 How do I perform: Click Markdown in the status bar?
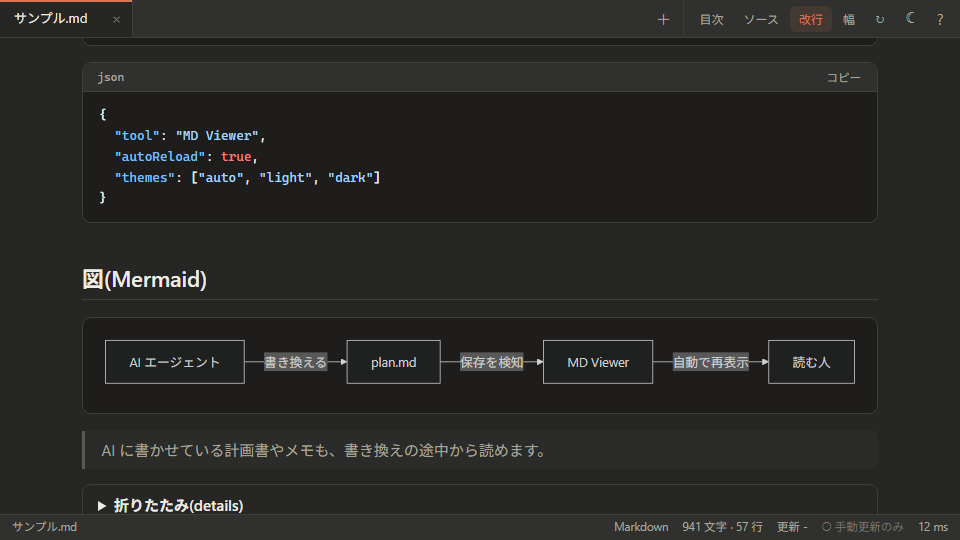641,527
